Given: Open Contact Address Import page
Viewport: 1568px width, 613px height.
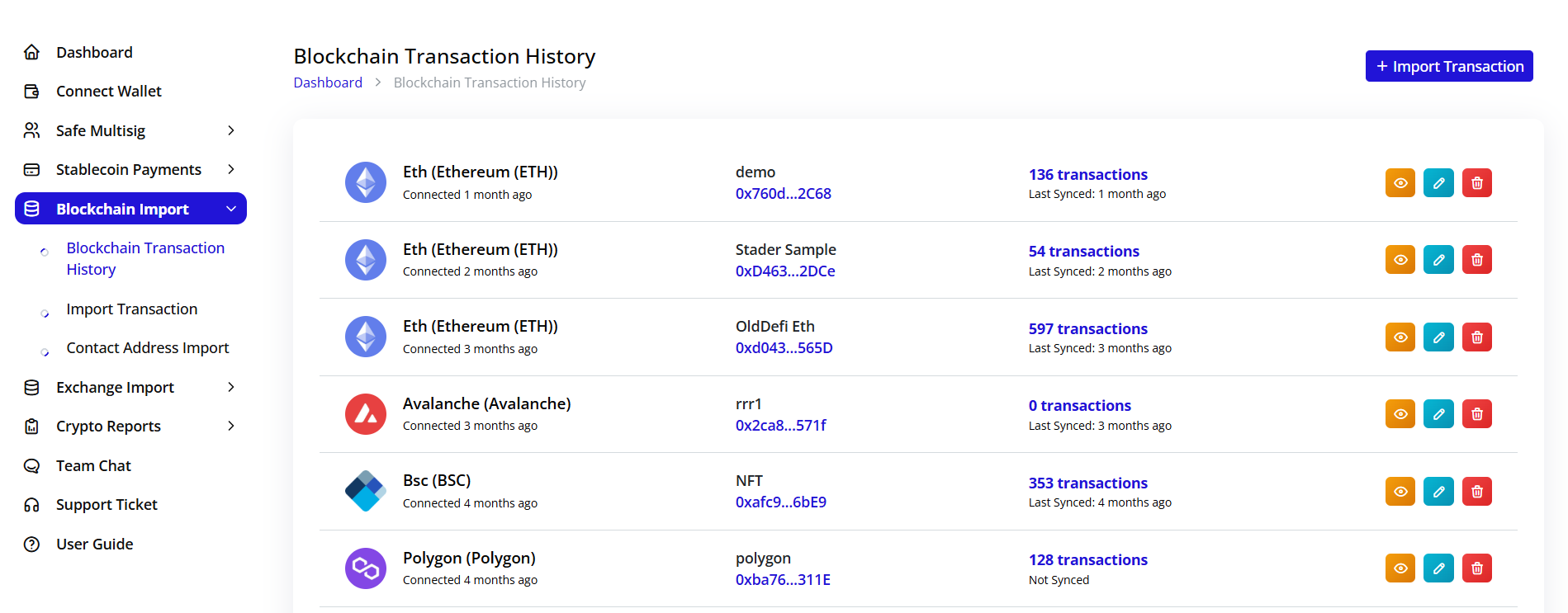Looking at the screenshot, I should pyautogui.click(x=147, y=348).
